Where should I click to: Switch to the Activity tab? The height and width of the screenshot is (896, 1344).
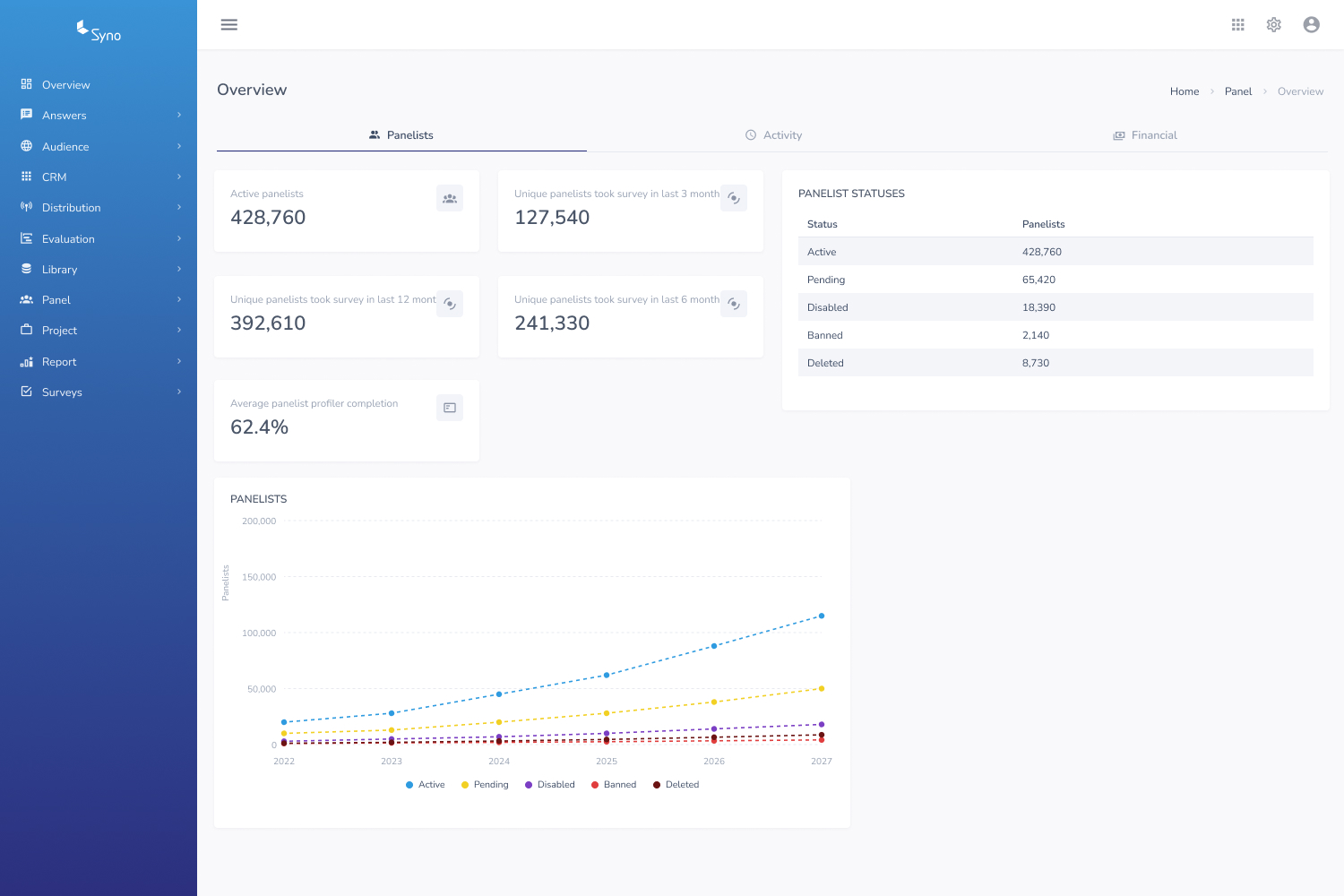click(772, 135)
